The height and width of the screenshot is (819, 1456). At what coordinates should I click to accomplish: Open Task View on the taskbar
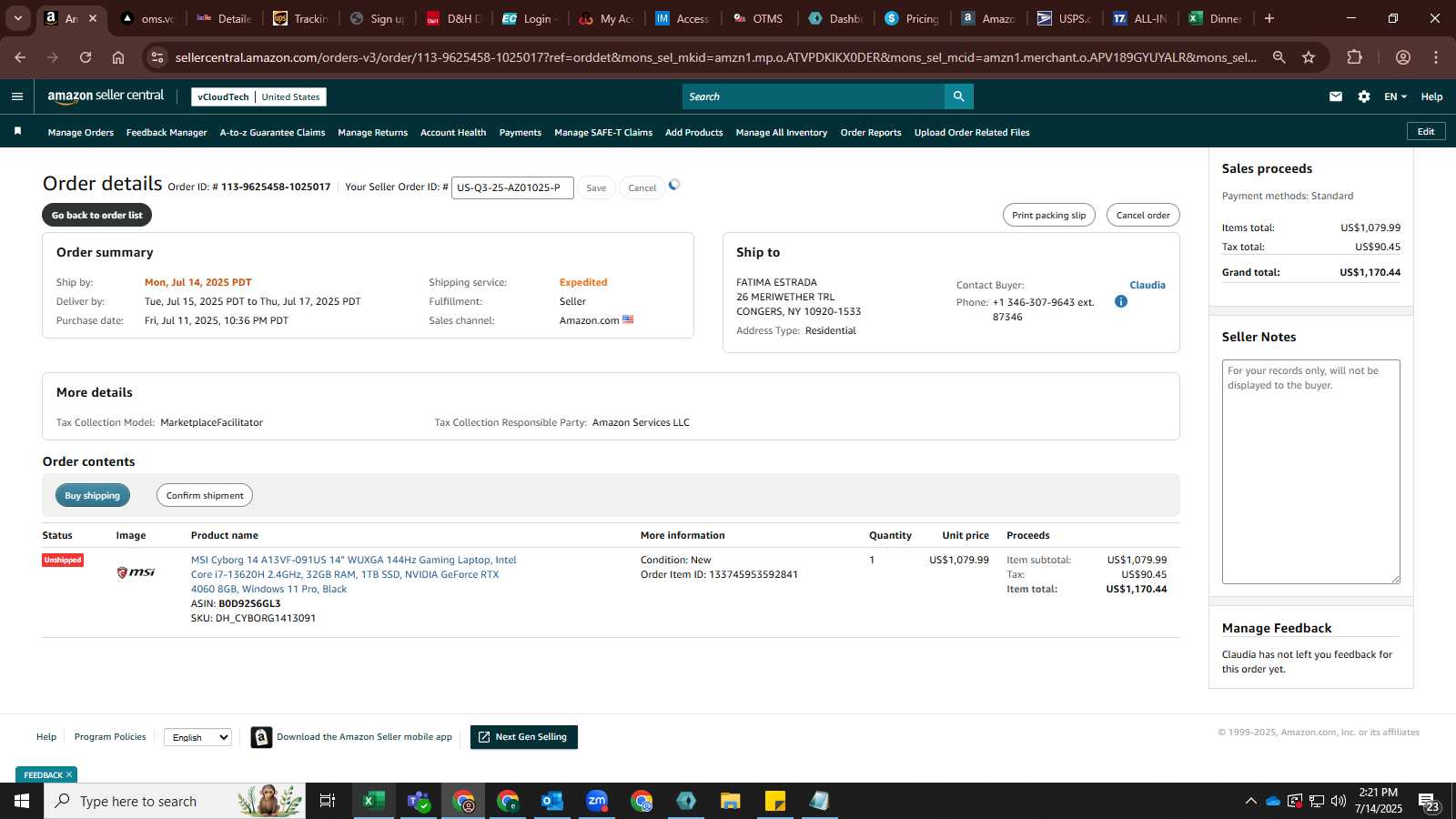click(x=328, y=801)
